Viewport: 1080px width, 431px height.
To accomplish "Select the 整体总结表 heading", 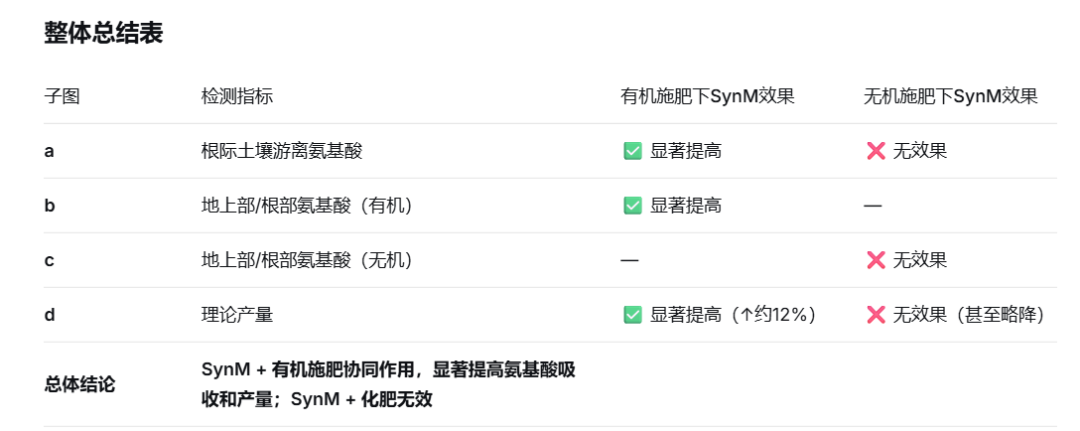I will (103, 33).
